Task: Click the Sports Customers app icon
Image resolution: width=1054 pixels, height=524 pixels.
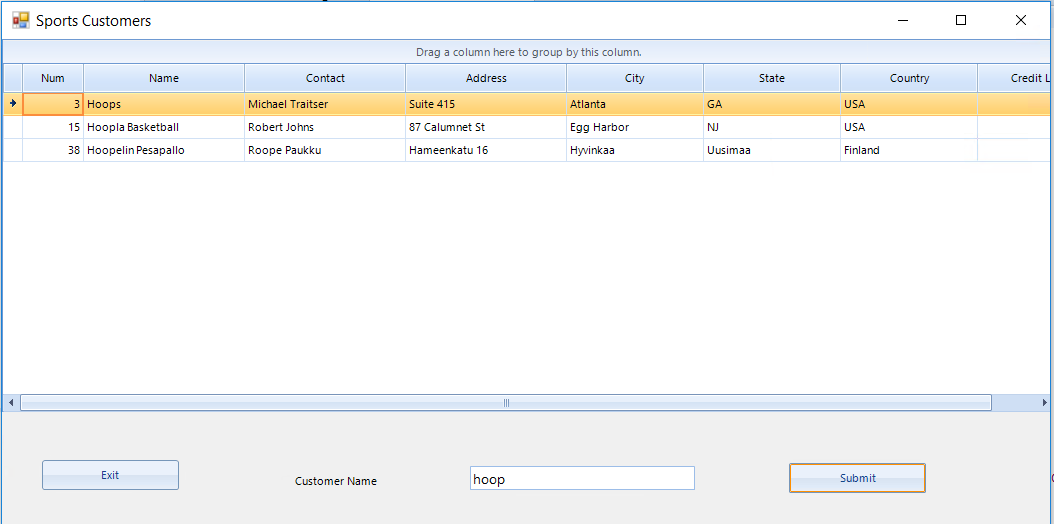Action: pyautogui.click(x=20, y=20)
